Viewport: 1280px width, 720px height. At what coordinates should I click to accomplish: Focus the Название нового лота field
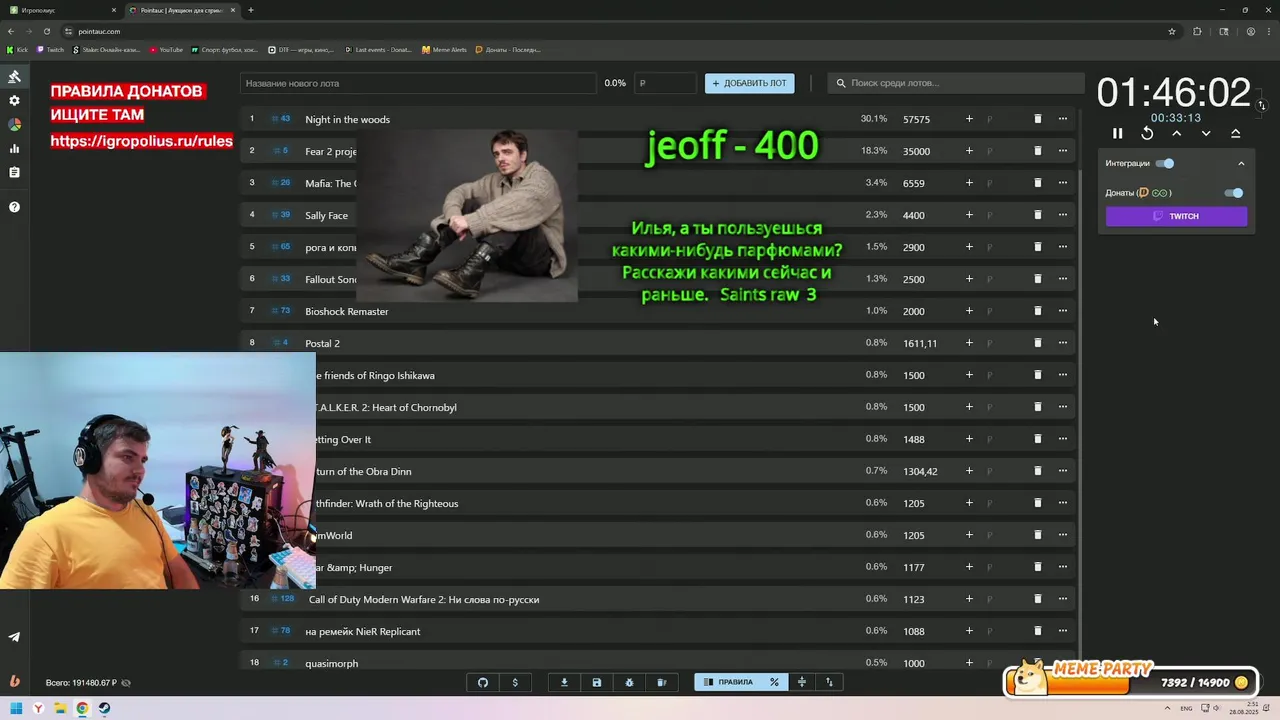[418, 83]
